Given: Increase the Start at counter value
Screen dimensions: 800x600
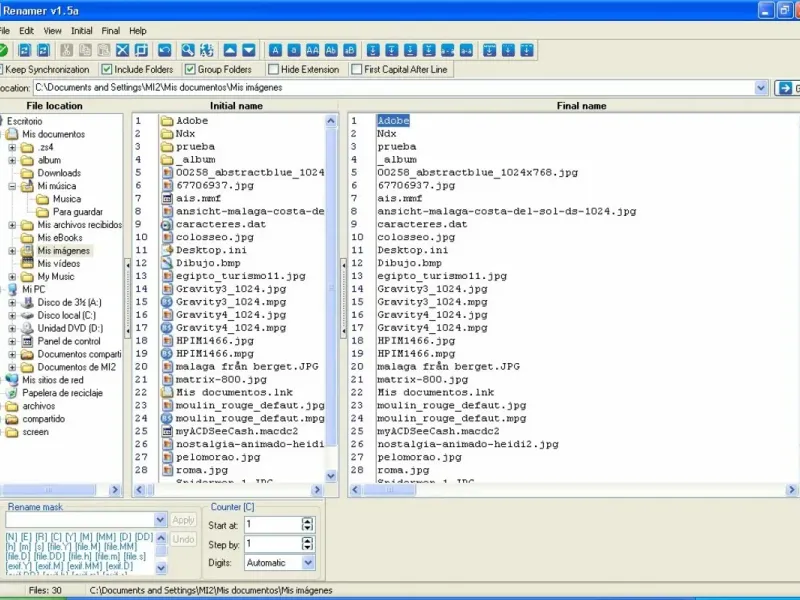Looking at the screenshot, I should coord(308,520).
